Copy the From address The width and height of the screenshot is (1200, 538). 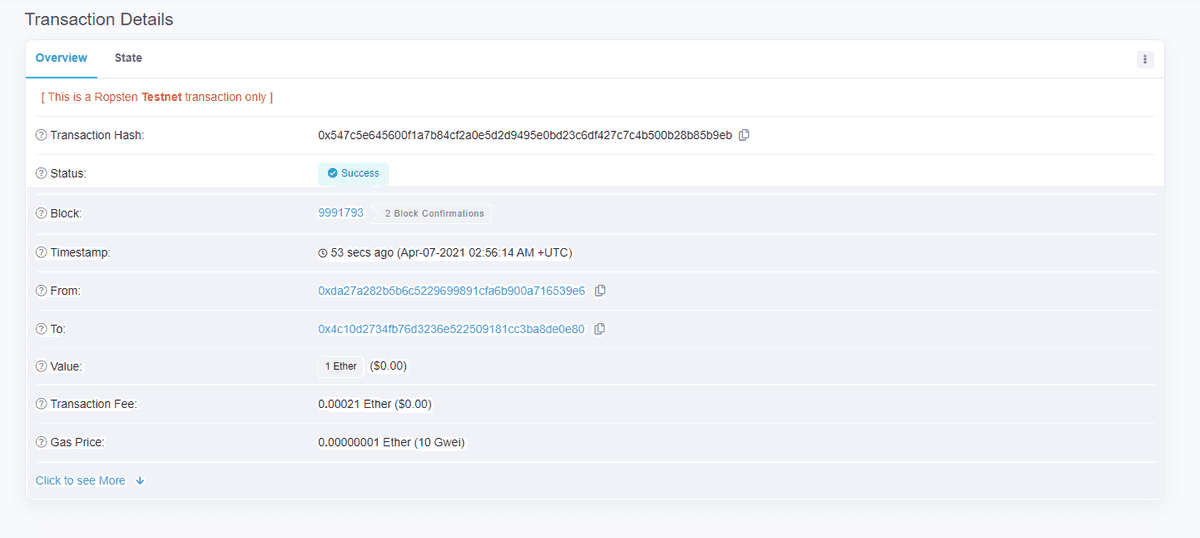point(600,291)
